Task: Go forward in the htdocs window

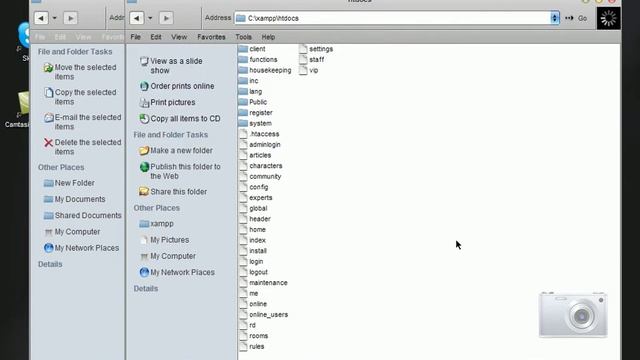Action: tap(166, 18)
